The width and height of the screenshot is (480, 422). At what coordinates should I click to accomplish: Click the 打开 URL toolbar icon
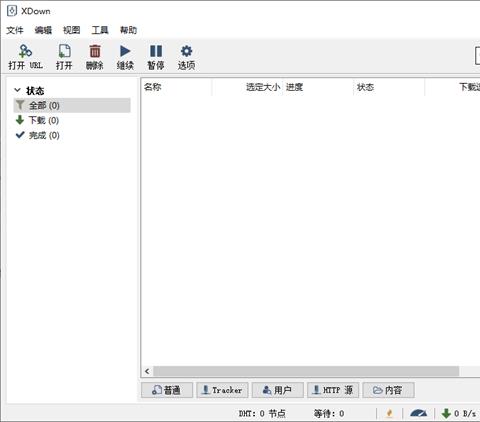pos(25,51)
